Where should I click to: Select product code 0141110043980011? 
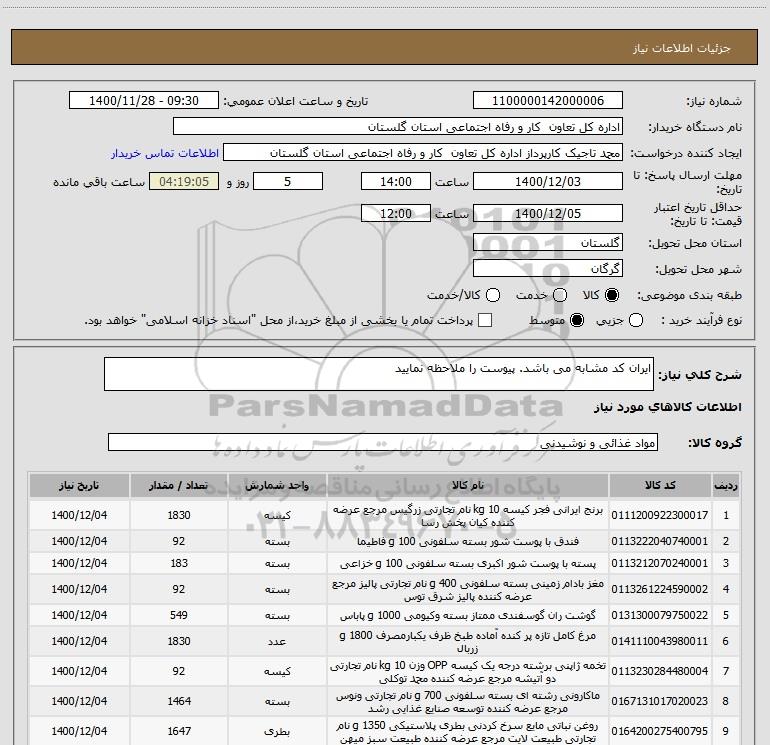click(x=660, y=641)
